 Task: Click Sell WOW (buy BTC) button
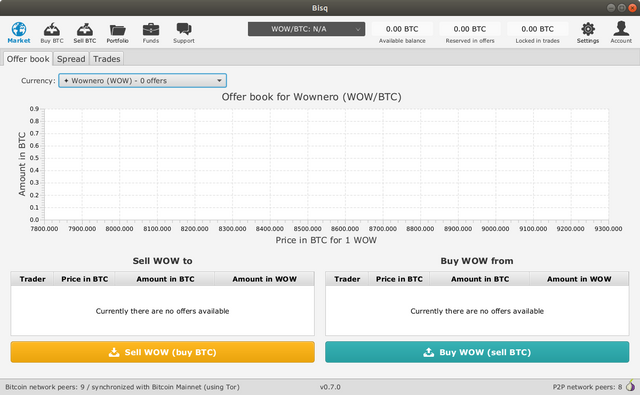162,352
